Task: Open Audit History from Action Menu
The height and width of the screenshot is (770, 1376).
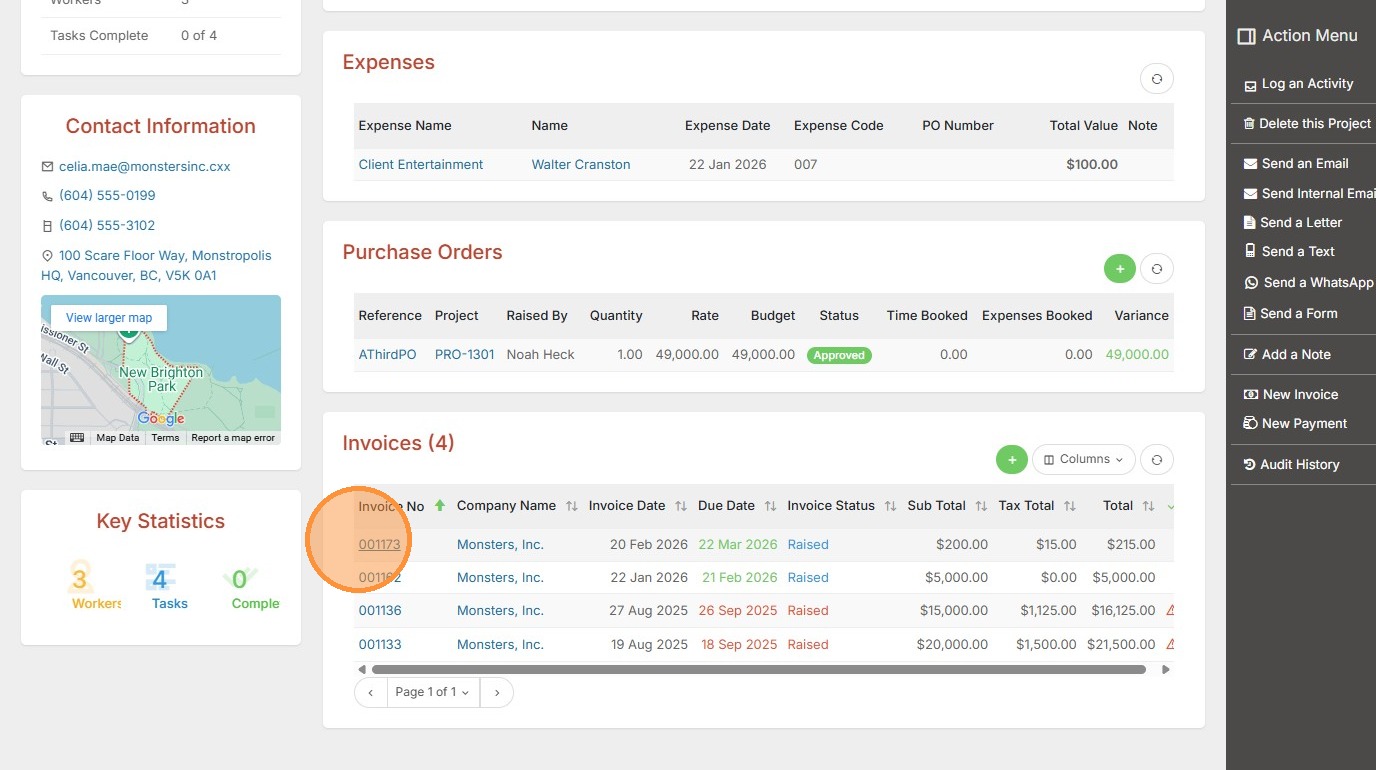Action: click(1299, 465)
